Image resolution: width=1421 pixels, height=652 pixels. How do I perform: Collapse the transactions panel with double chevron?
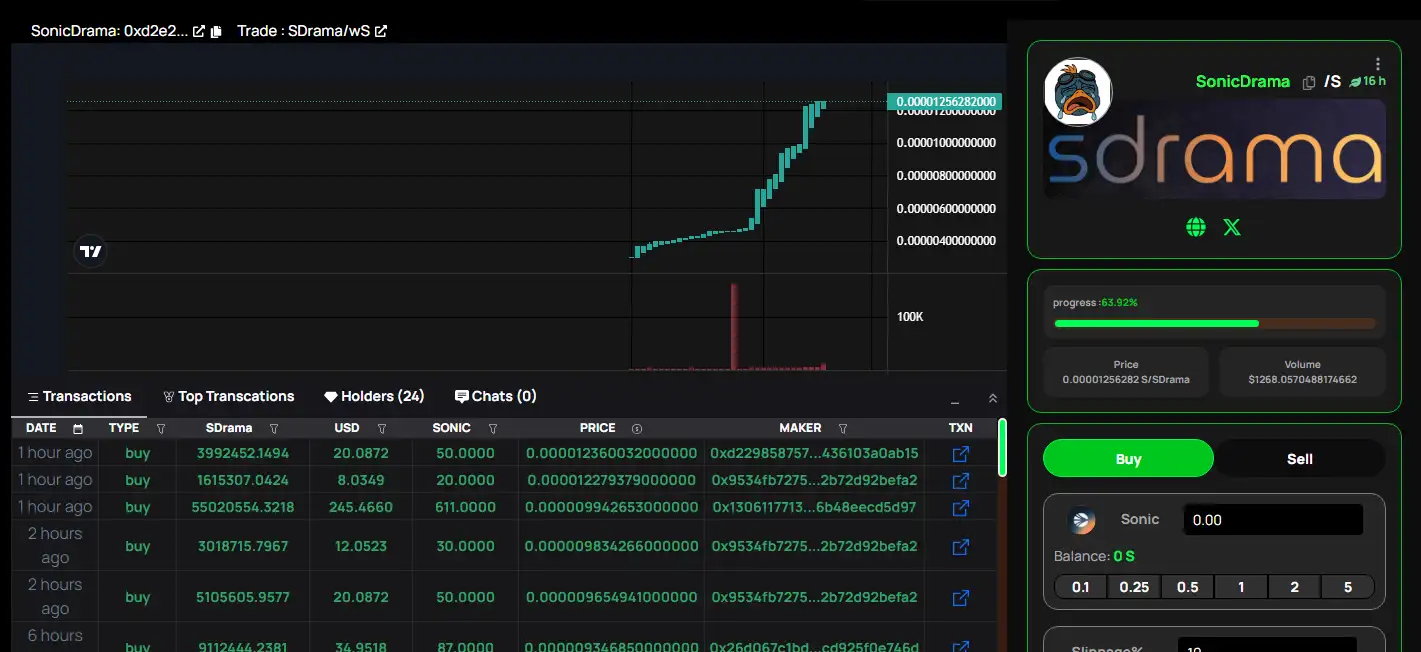coord(992,398)
